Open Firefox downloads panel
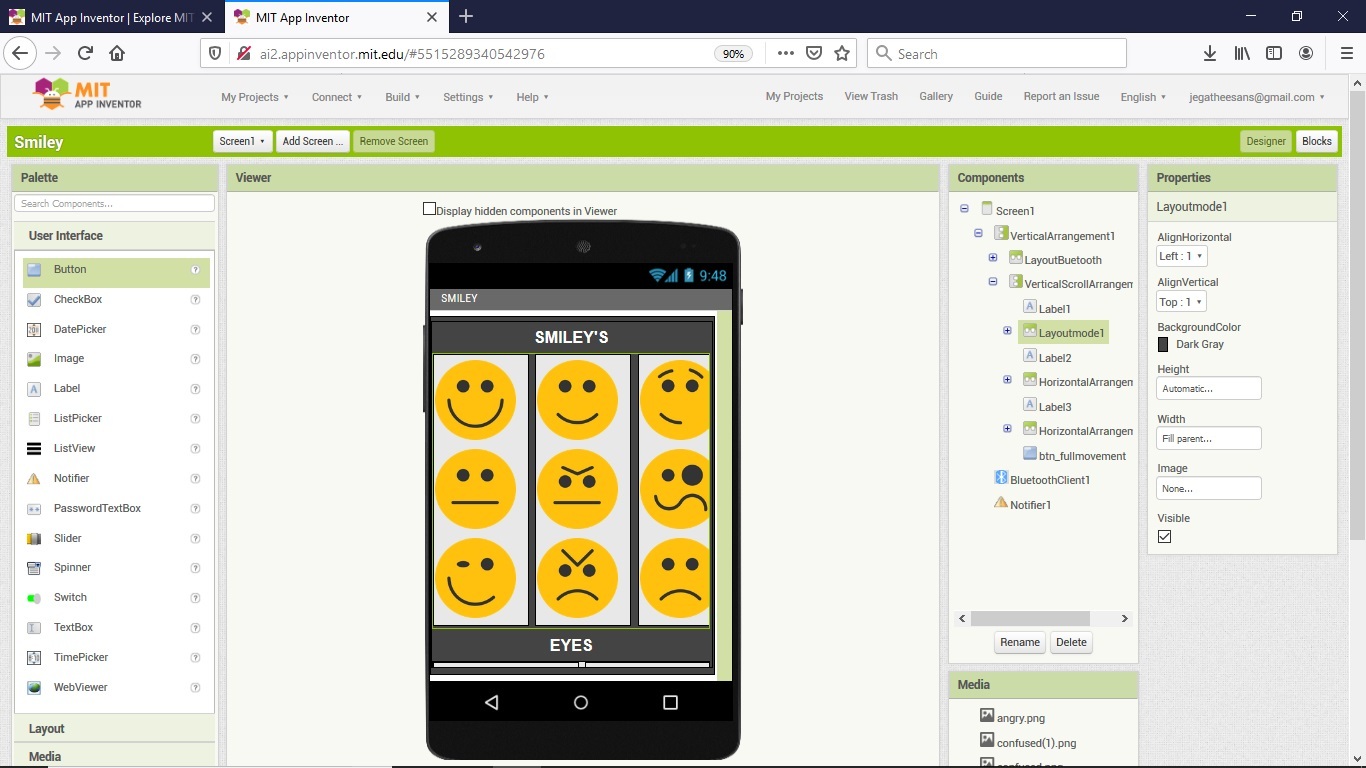 pyautogui.click(x=1210, y=54)
